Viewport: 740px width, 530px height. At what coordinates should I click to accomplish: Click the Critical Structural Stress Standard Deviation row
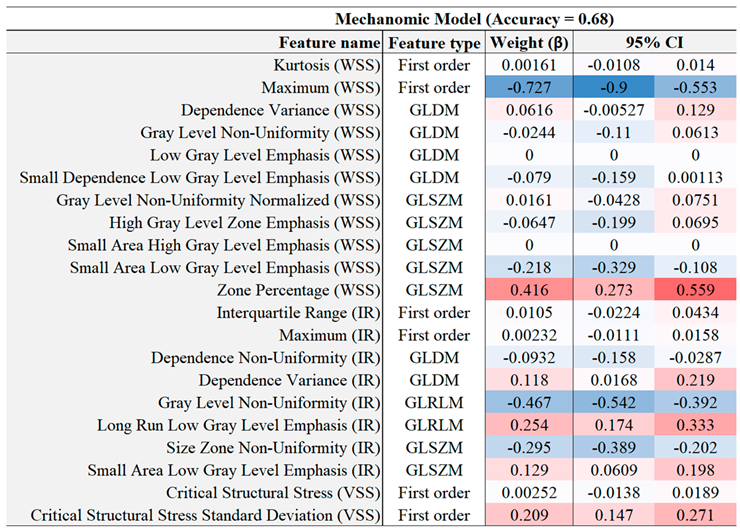[x=206, y=515]
